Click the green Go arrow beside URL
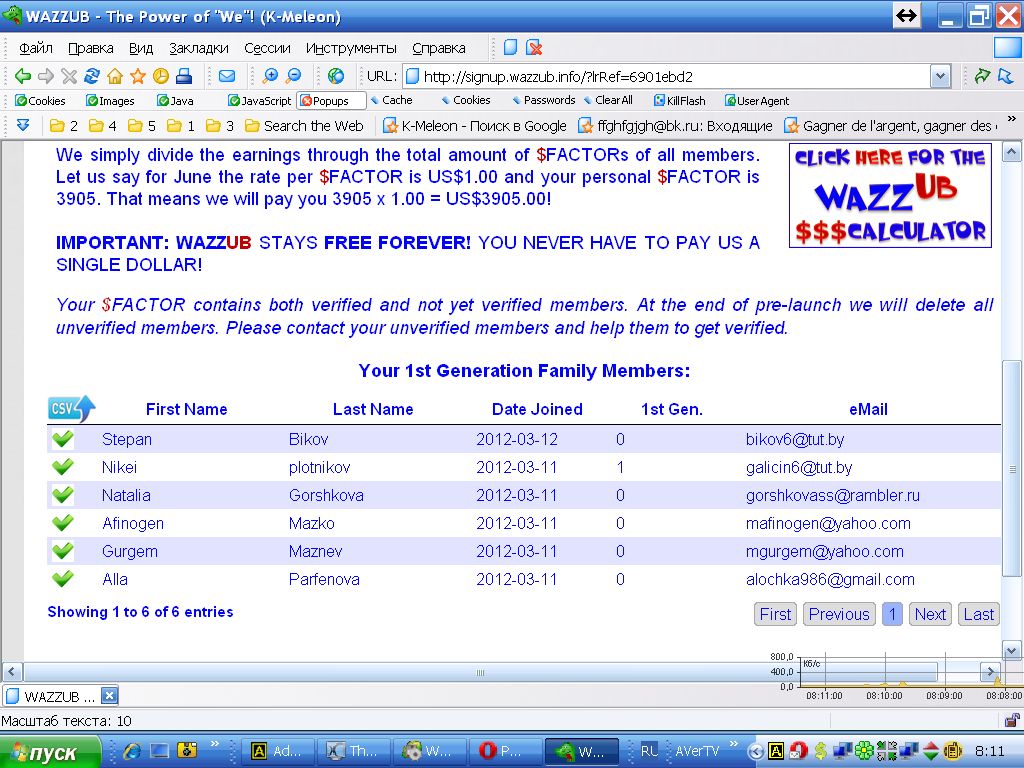Image resolution: width=1024 pixels, height=768 pixels. click(982, 76)
